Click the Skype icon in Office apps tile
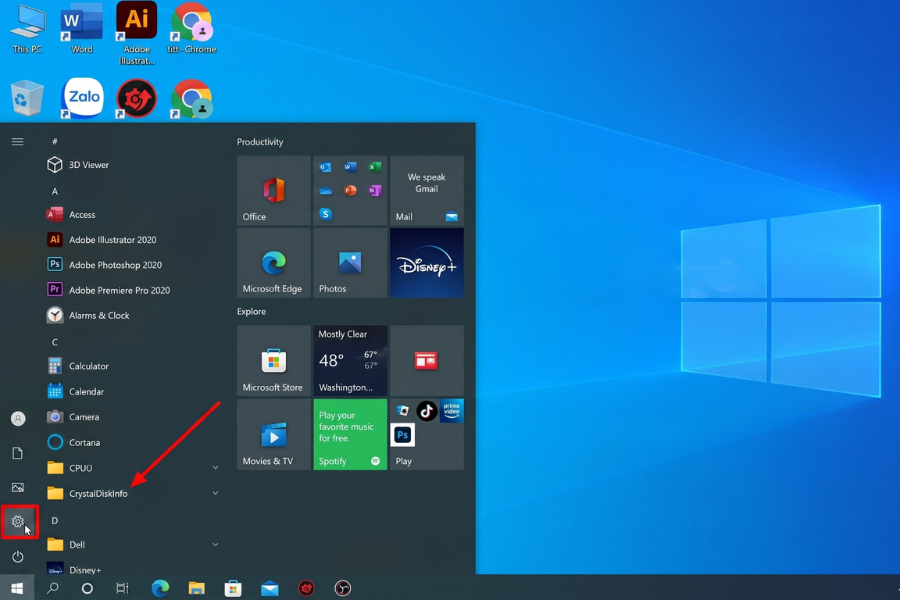The height and width of the screenshot is (600, 900). 325,214
